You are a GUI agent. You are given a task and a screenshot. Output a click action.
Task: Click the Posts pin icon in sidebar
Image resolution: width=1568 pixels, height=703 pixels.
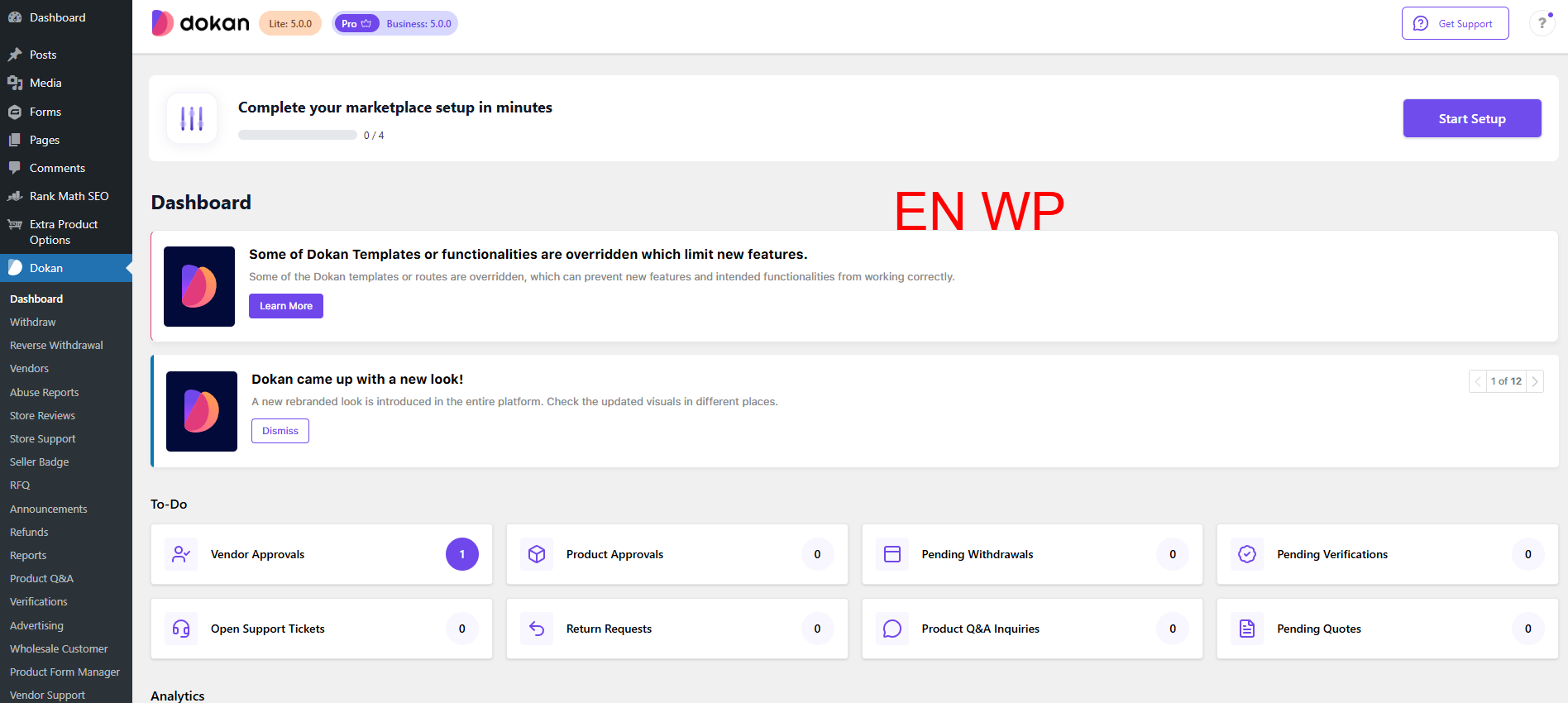pos(15,55)
